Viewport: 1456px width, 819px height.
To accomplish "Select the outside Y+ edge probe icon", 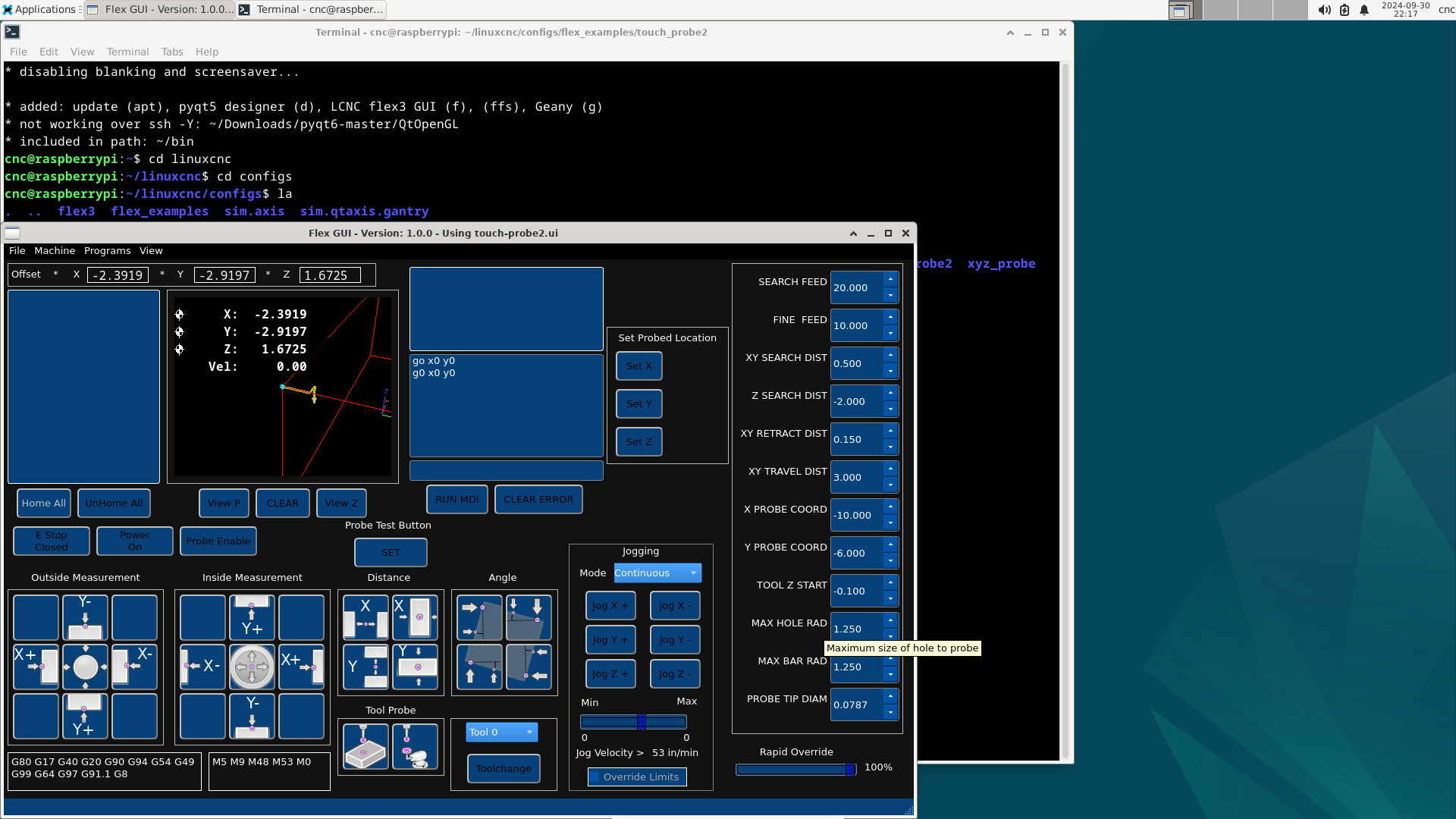I will (x=85, y=716).
